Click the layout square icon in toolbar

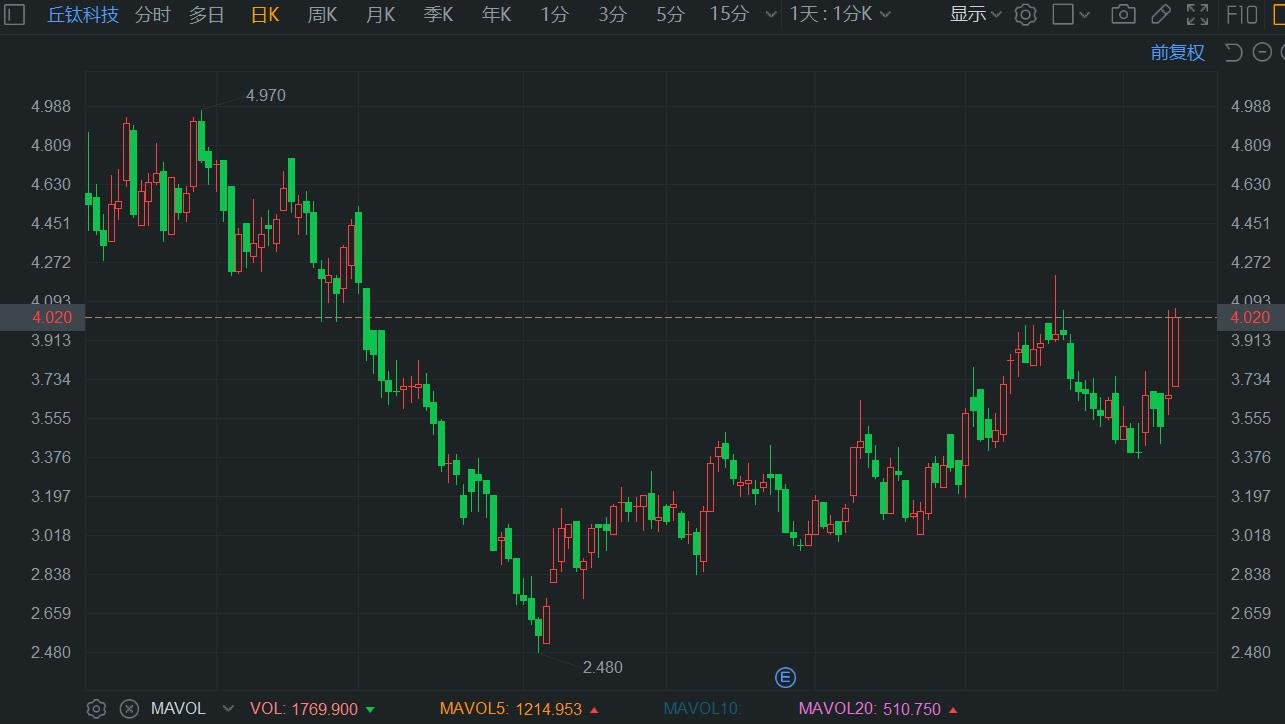1063,14
